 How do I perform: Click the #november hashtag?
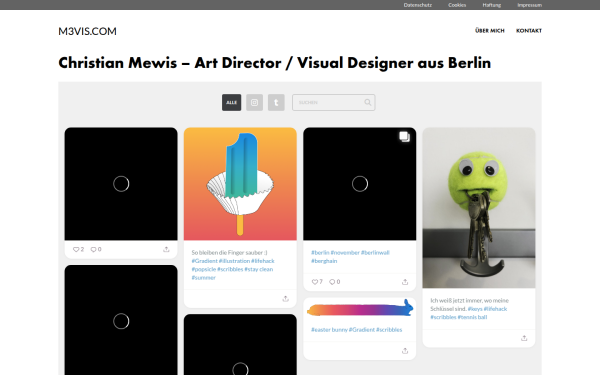click(x=345, y=253)
